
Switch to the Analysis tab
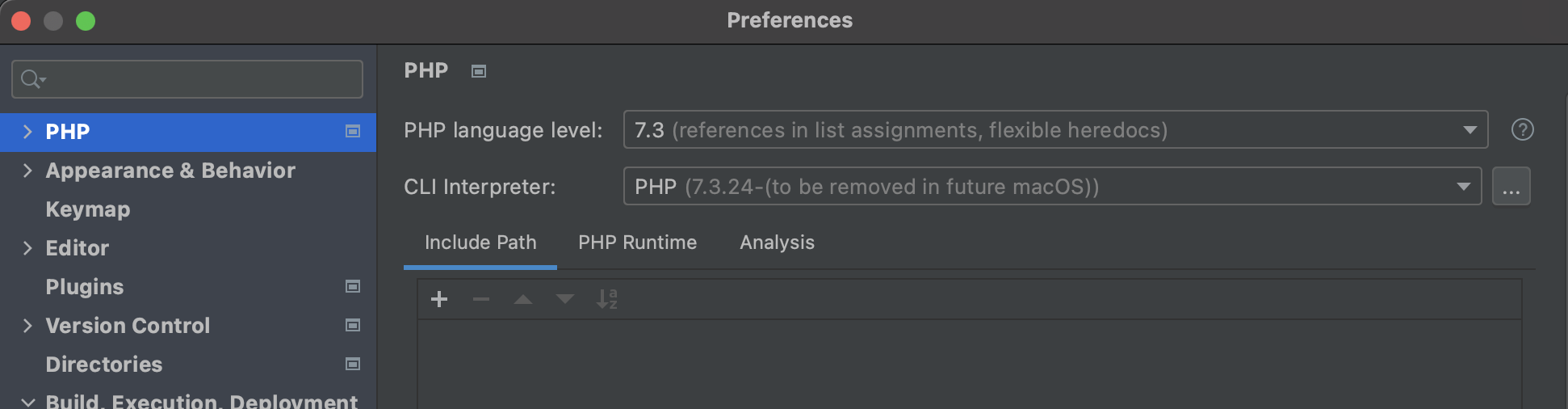coord(777,242)
